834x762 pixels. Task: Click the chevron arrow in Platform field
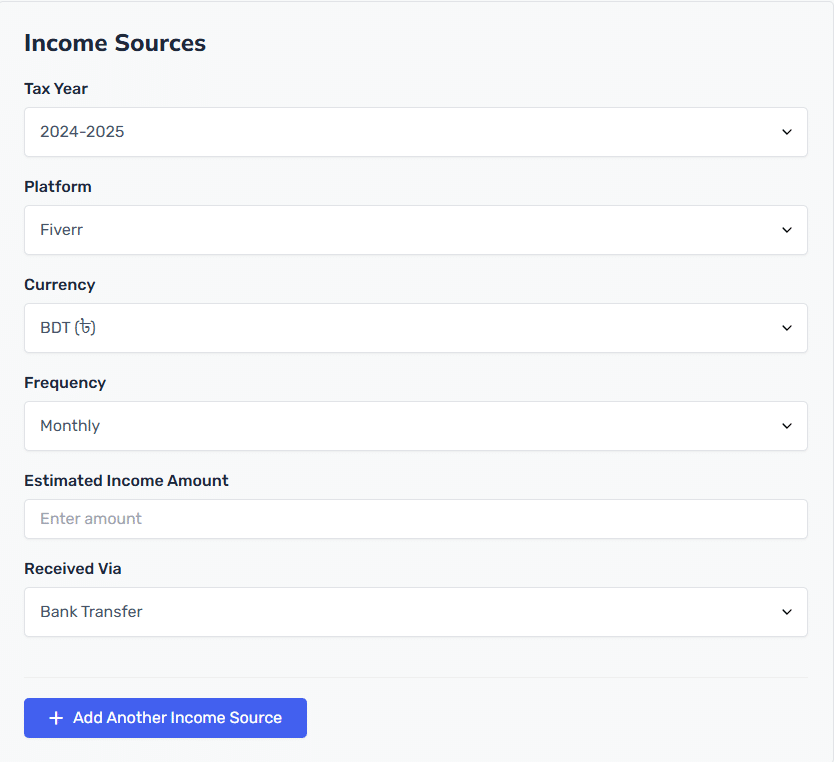coord(787,230)
